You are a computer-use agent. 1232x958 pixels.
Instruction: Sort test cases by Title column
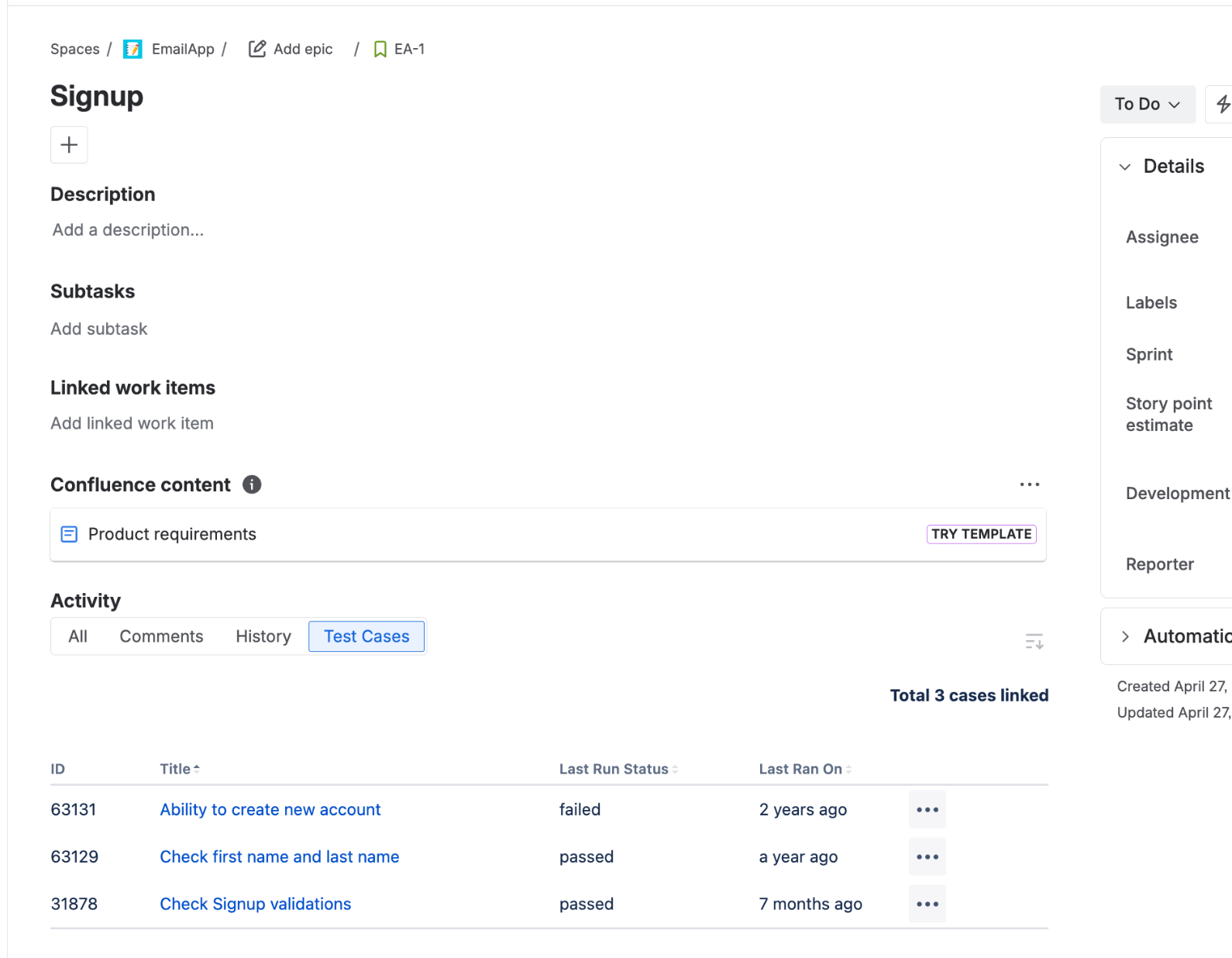180,769
